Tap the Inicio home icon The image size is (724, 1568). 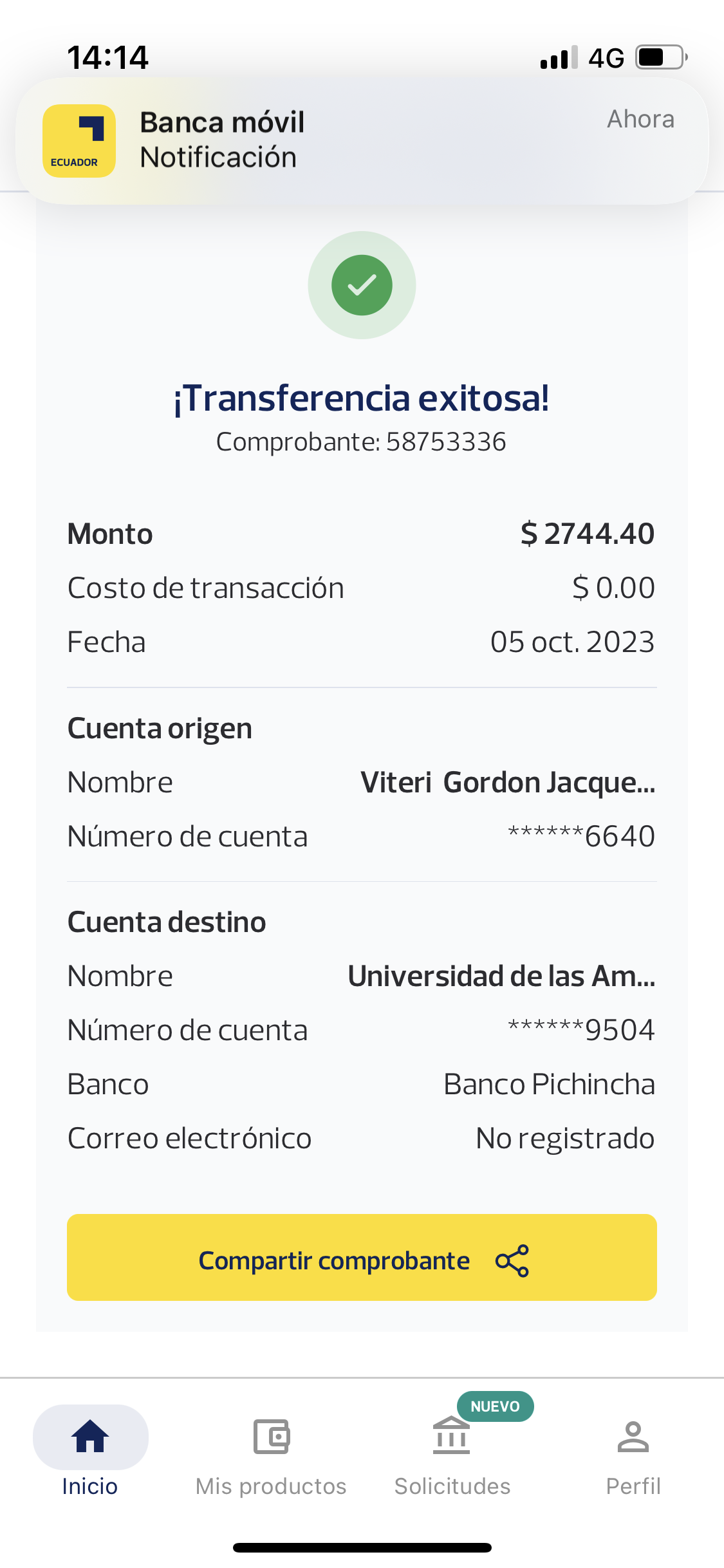90,1436
